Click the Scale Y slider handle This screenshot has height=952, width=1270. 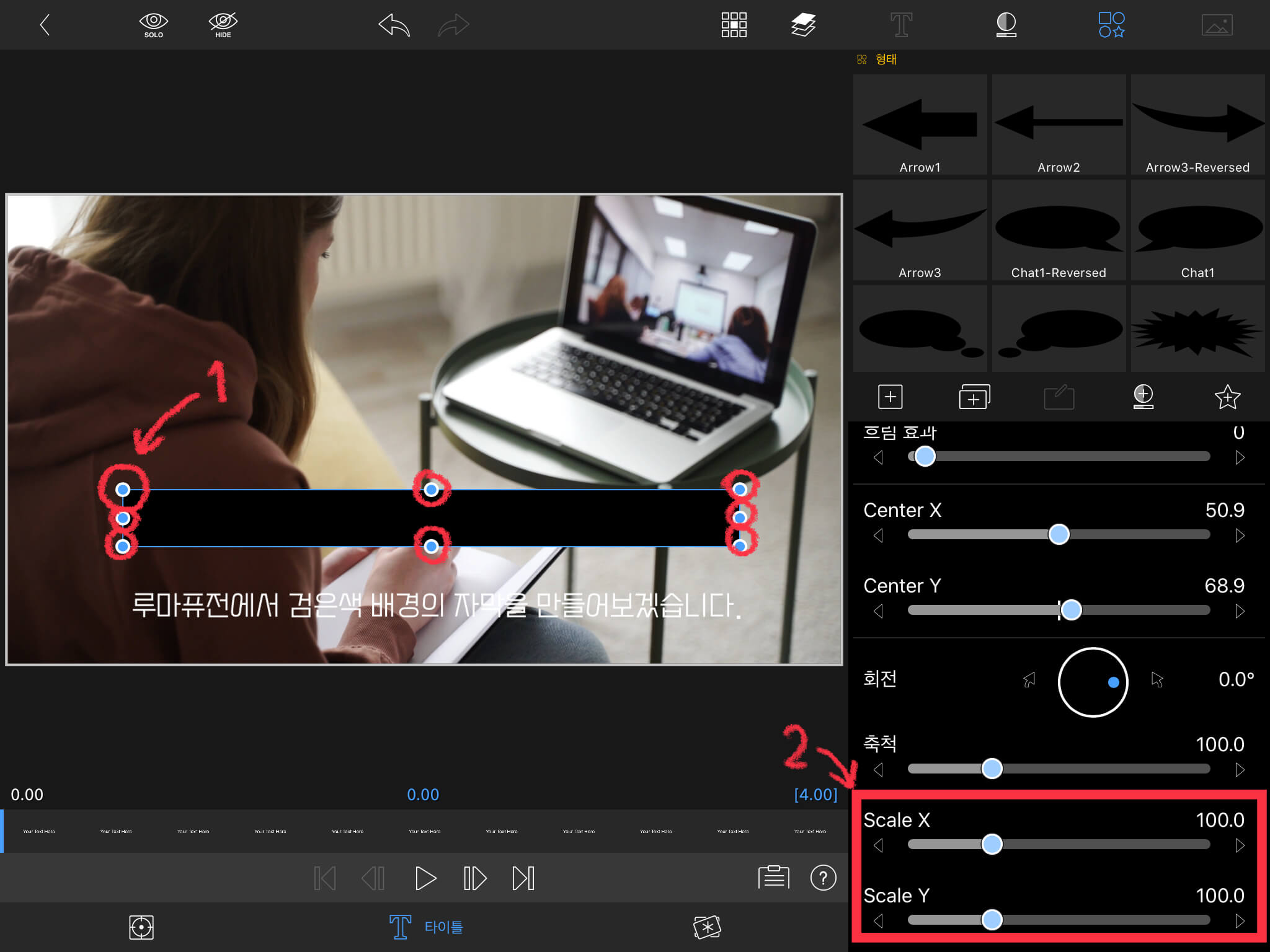tap(992, 920)
